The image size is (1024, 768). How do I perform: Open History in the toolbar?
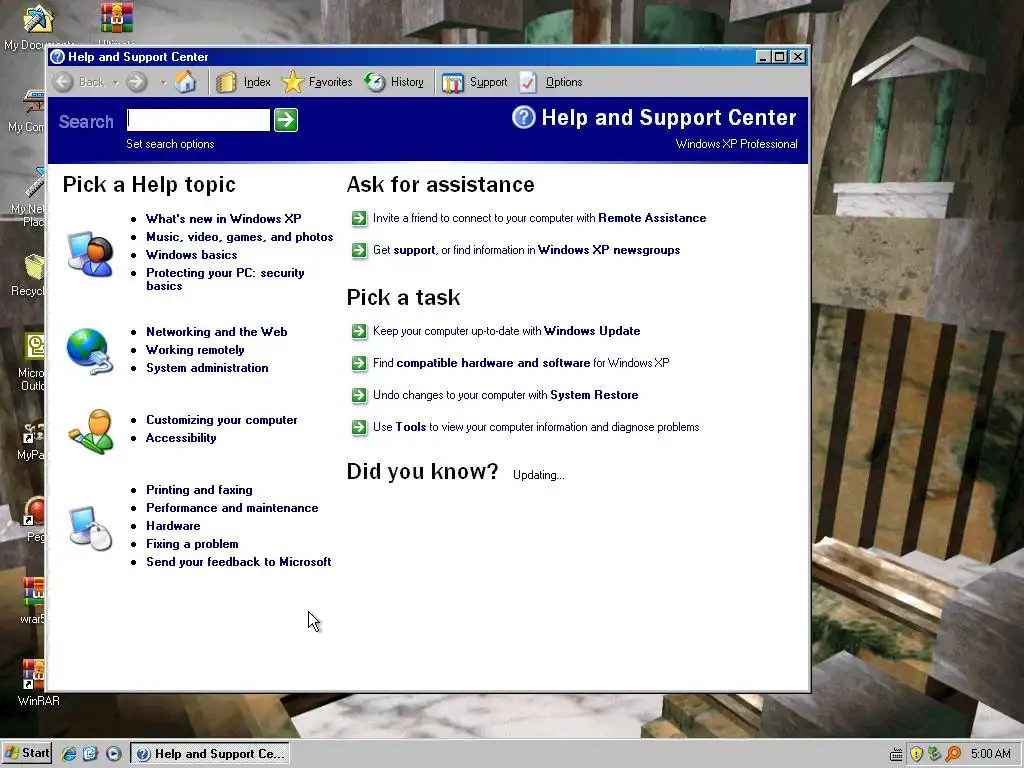click(394, 82)
